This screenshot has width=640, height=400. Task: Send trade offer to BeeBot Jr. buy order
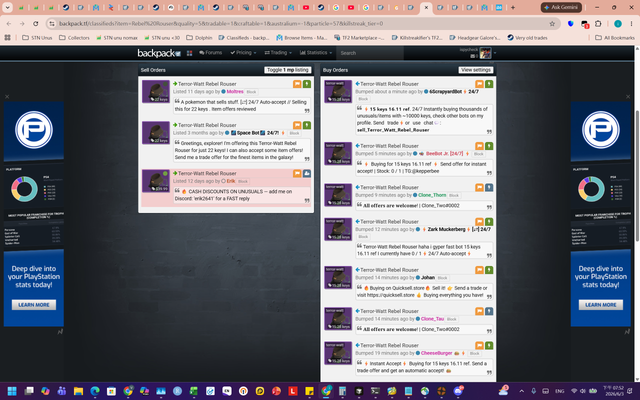coord(489,146)
